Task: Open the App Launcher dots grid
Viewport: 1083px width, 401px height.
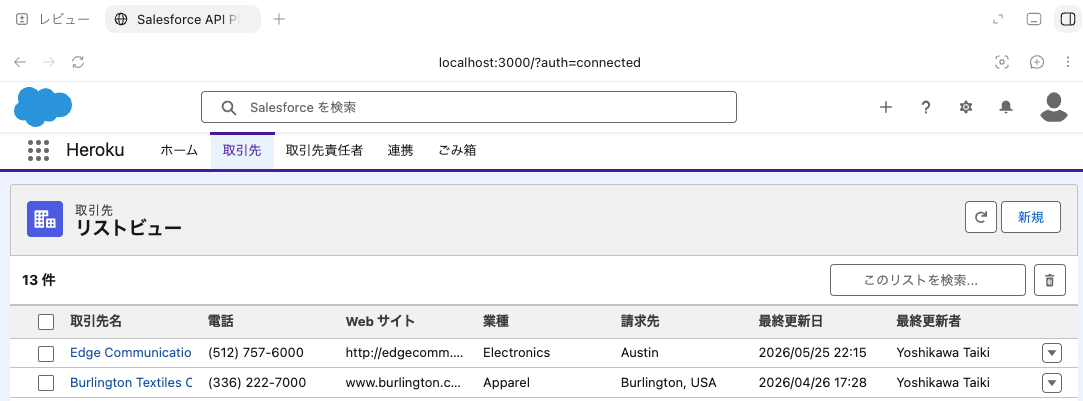Action: [x=39, y=150]
